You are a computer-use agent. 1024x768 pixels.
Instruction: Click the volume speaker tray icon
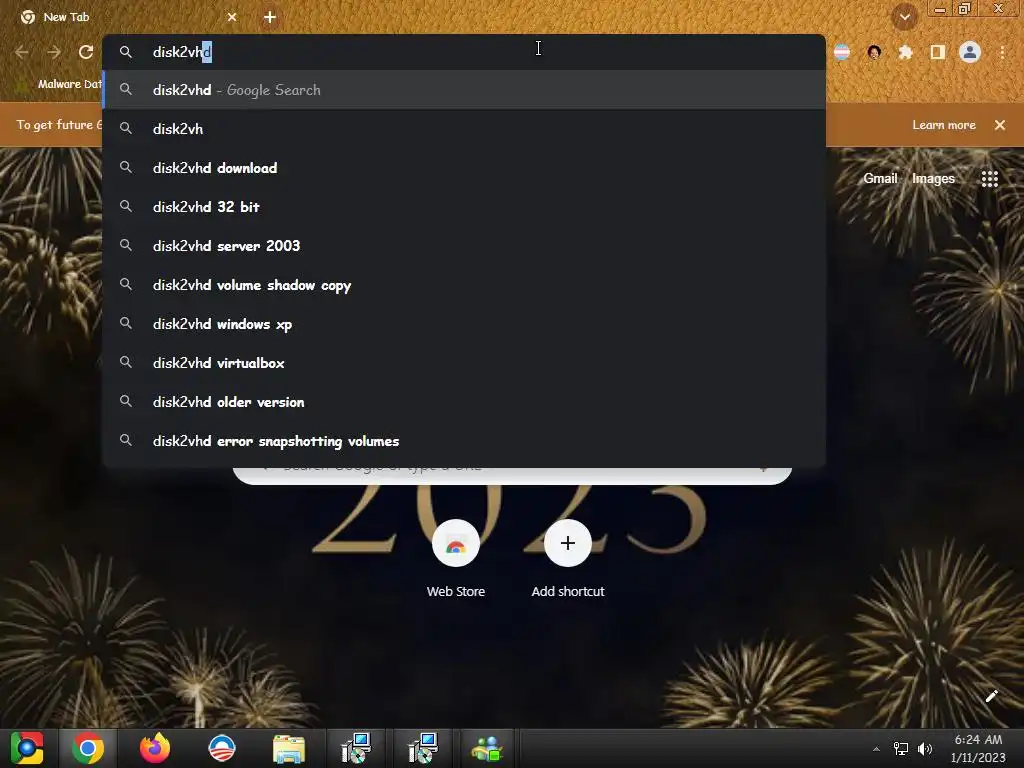tap(925, 749)
